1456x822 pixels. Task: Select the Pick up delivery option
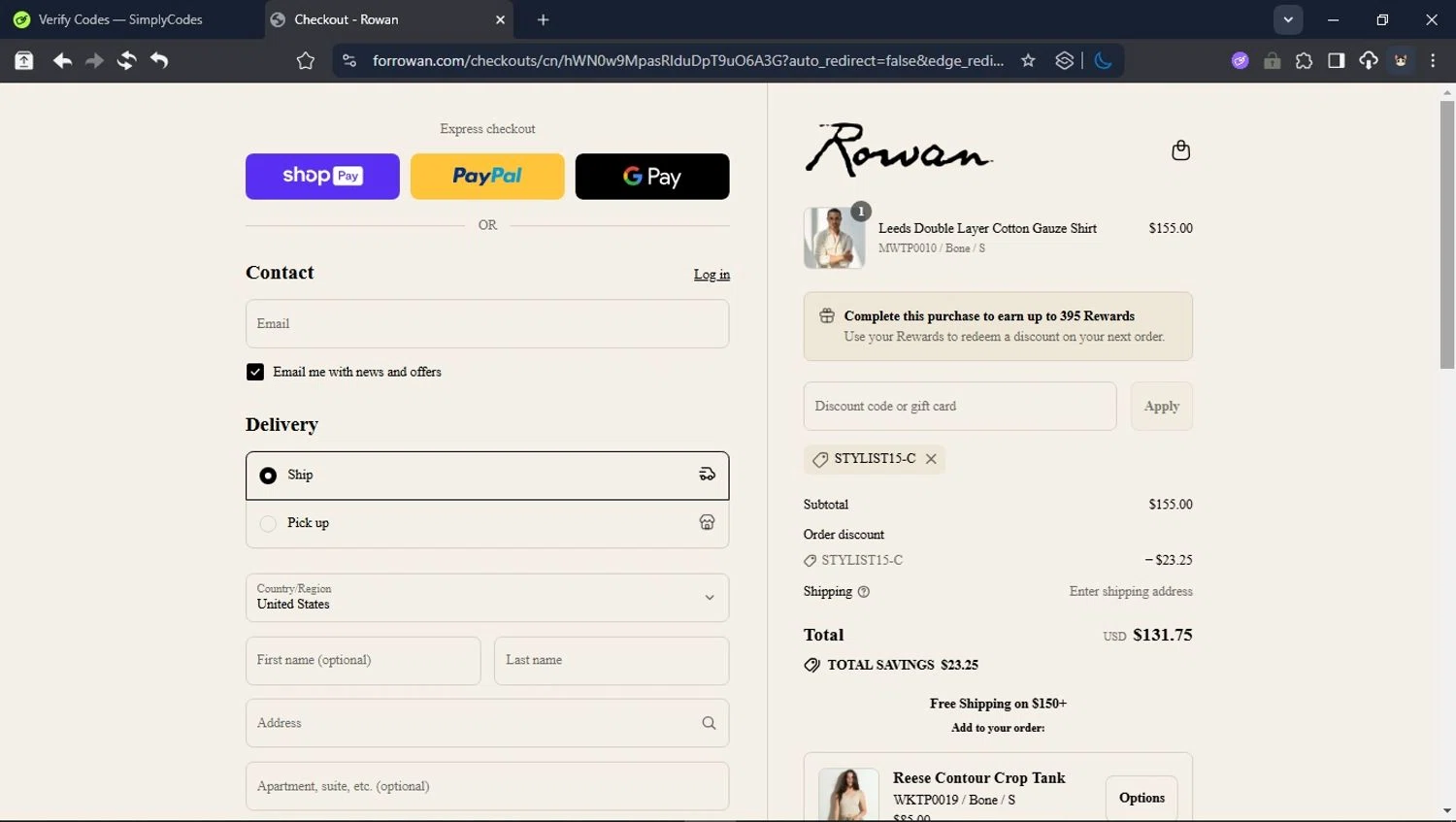(487, 524)
